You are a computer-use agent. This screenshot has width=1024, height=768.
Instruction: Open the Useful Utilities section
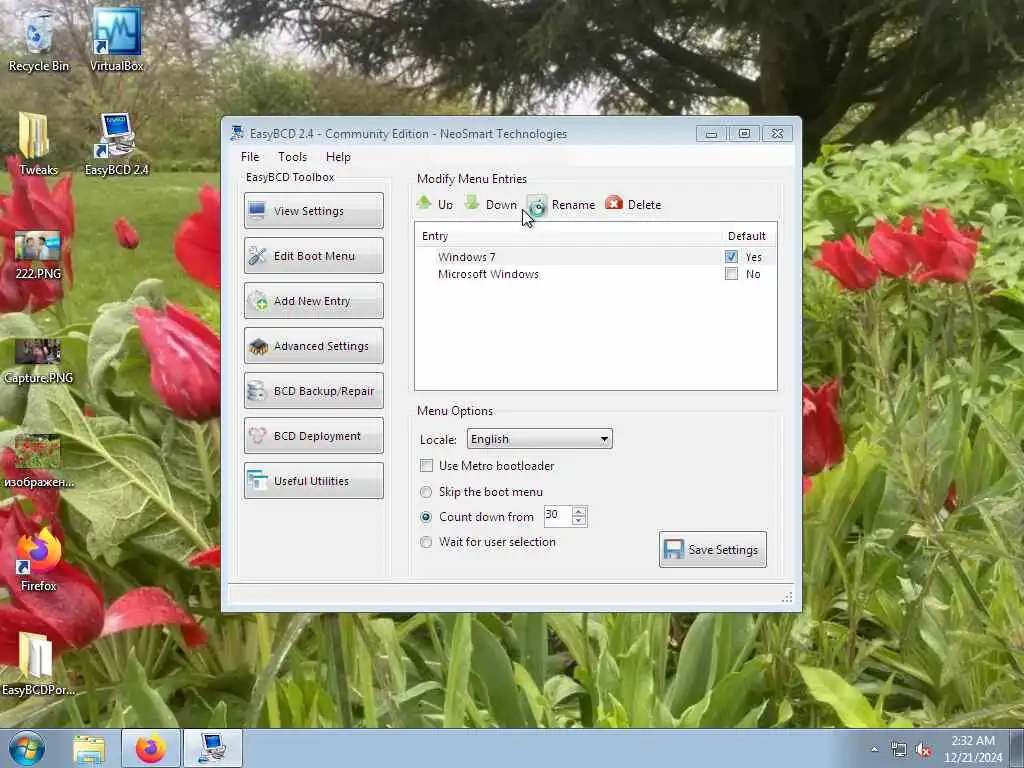pos(313,481)
